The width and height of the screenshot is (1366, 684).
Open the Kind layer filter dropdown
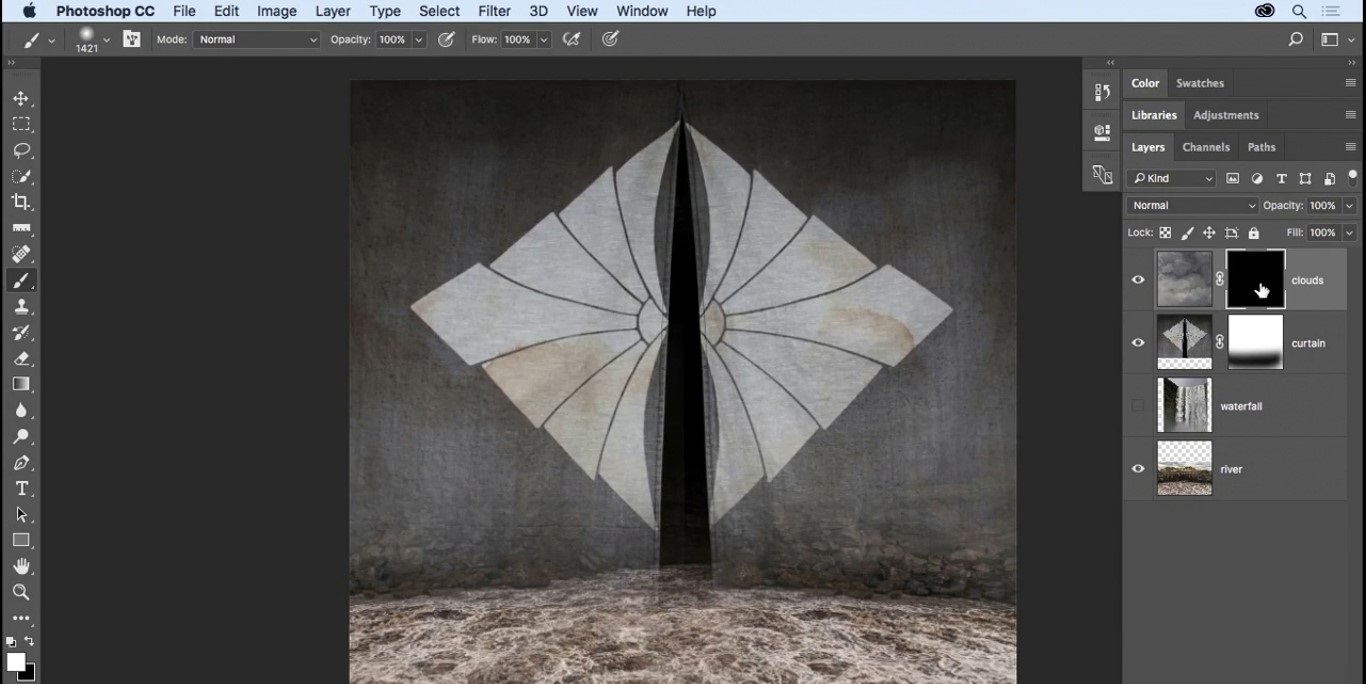click(x=1171, y=179)
